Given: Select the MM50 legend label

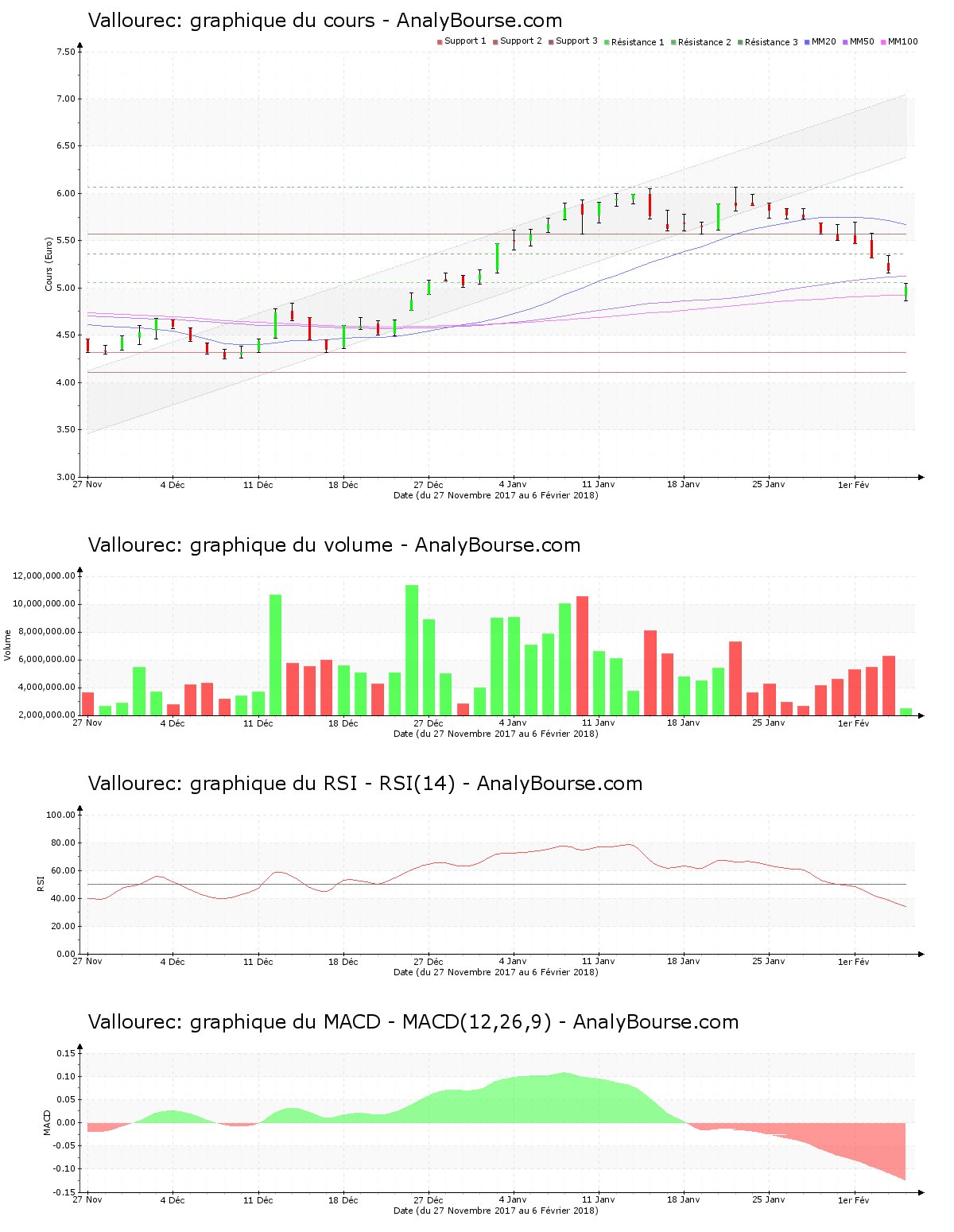Looking at the screenshot, I should point(862,41).
